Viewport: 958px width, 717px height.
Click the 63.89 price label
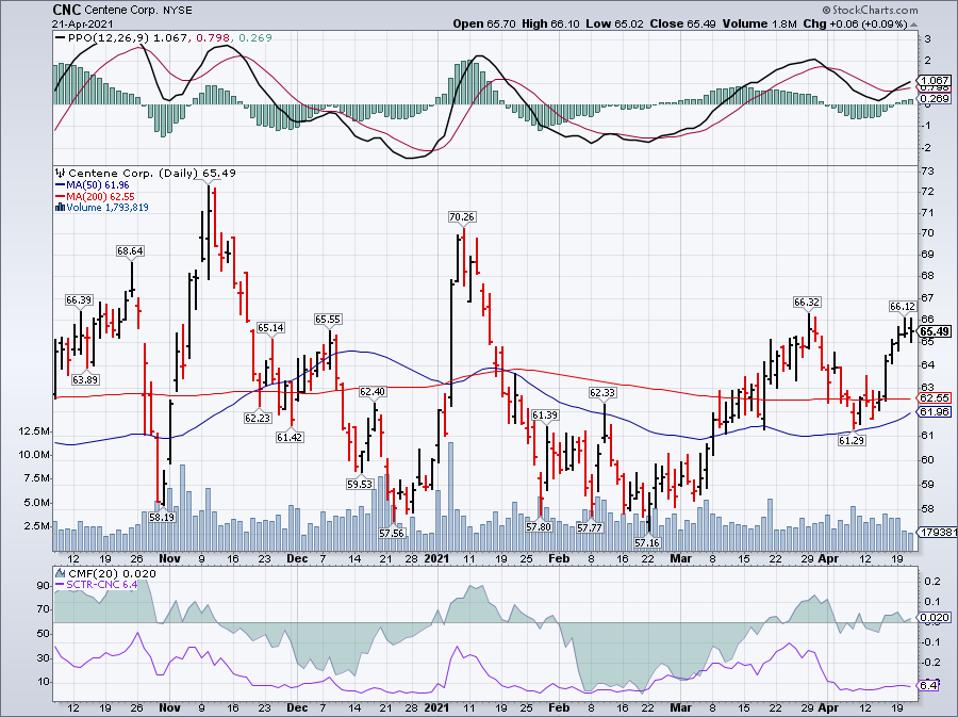[x=85, y=379]
